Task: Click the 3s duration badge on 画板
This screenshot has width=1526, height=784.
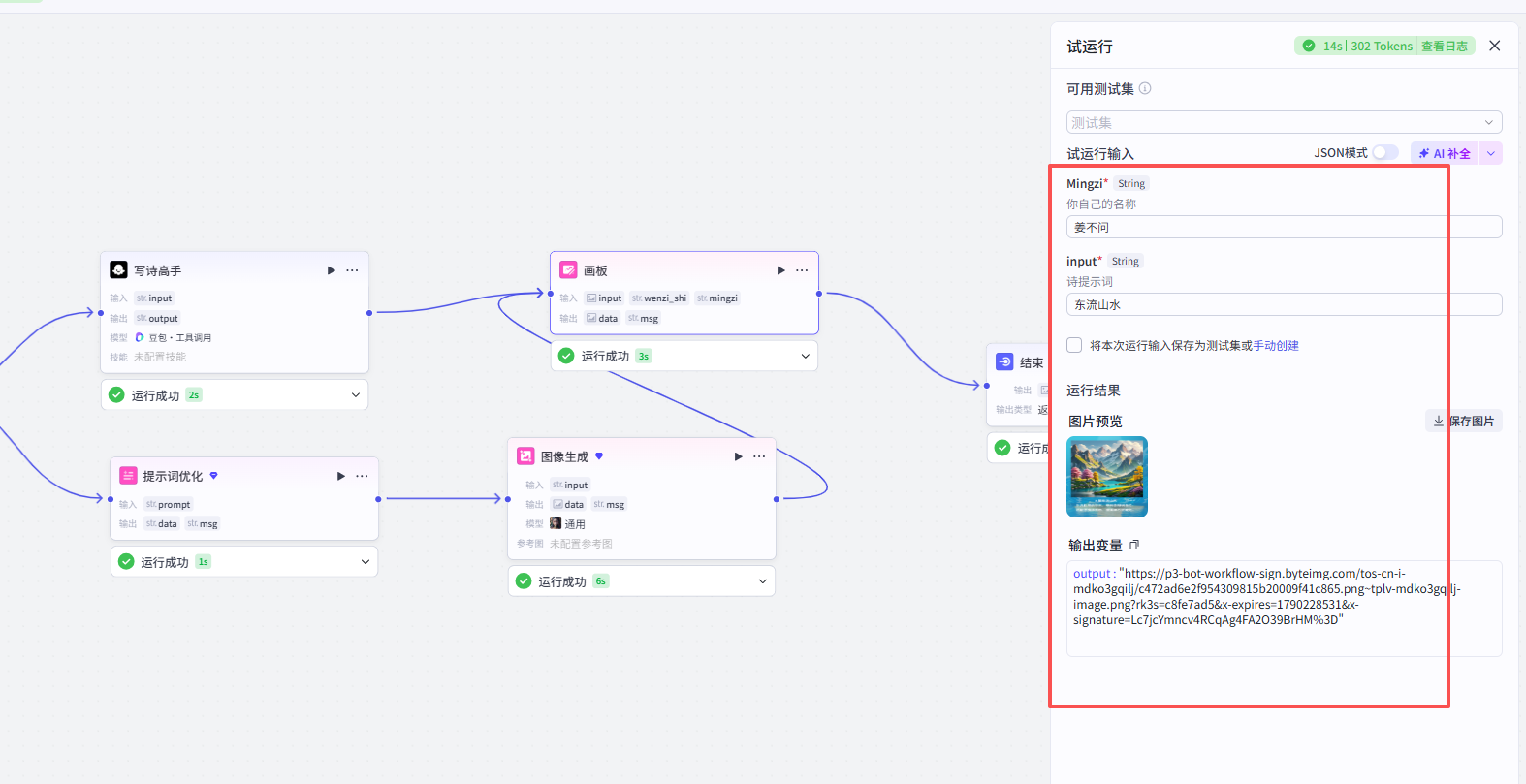Action: tap(643, 356)
